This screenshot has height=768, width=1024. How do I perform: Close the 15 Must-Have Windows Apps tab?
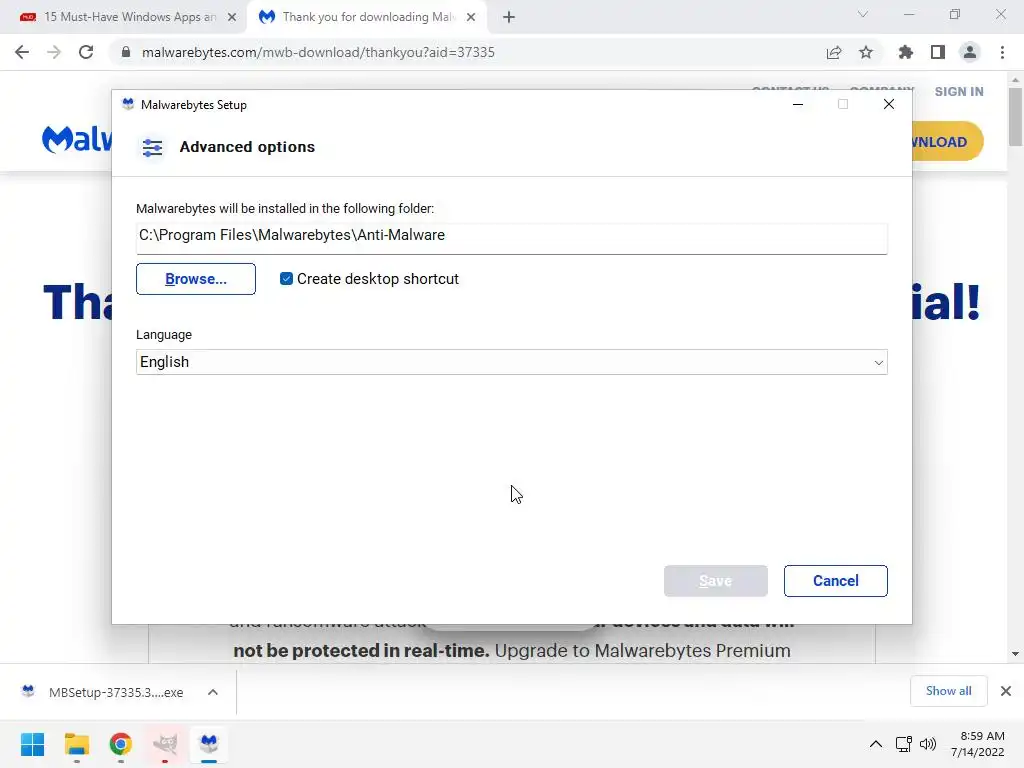(232, 18)
